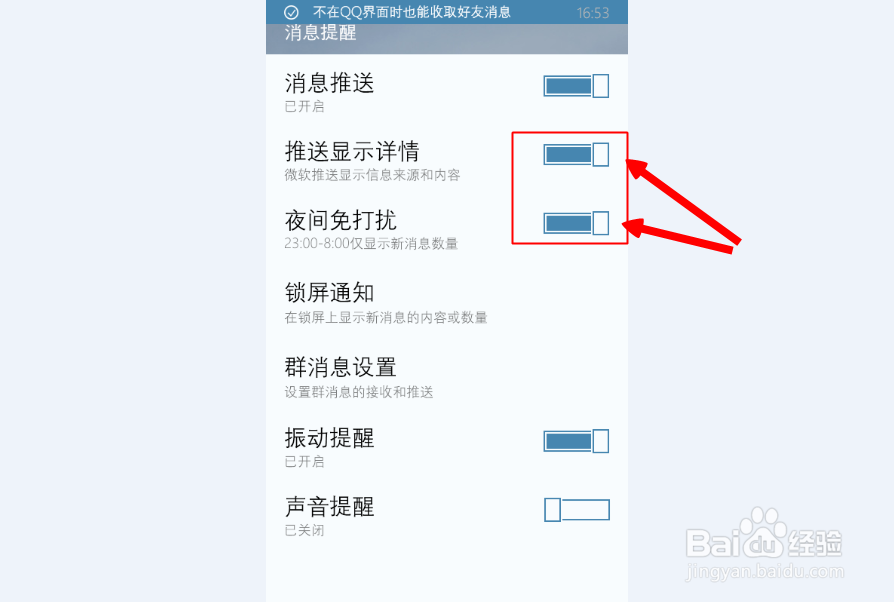This screenshot has height=602, width=894.
Task: Enable the 声音提醒 switch
Action: pyautogui.click(x=576, y=510)
